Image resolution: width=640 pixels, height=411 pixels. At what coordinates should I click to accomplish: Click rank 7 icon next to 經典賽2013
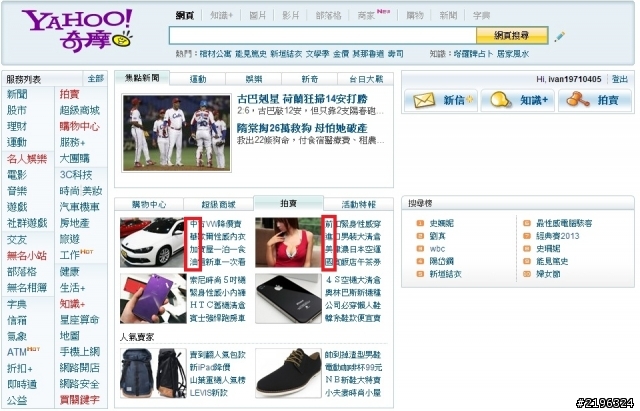point(527,236)
